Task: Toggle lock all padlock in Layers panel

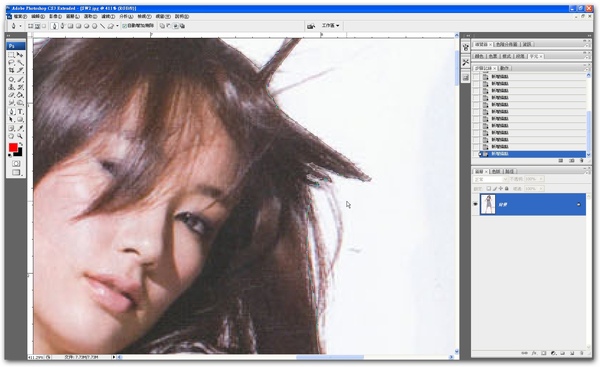Action: point(507,189)
